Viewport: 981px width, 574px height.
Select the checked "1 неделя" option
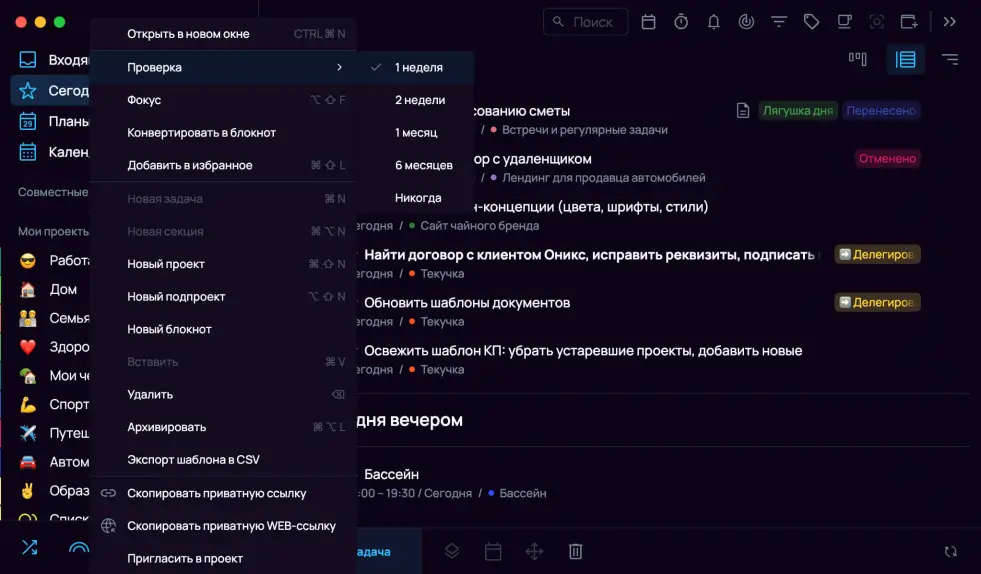tap(418, 67)
